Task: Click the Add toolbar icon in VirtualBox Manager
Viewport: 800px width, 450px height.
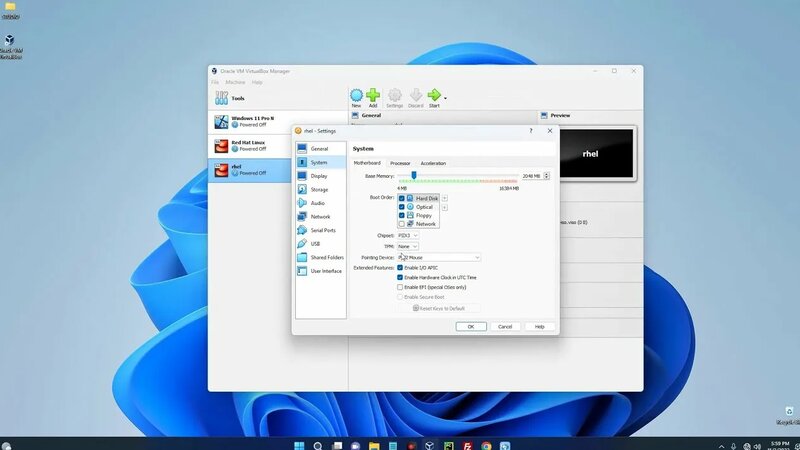Action: [373, 97]
